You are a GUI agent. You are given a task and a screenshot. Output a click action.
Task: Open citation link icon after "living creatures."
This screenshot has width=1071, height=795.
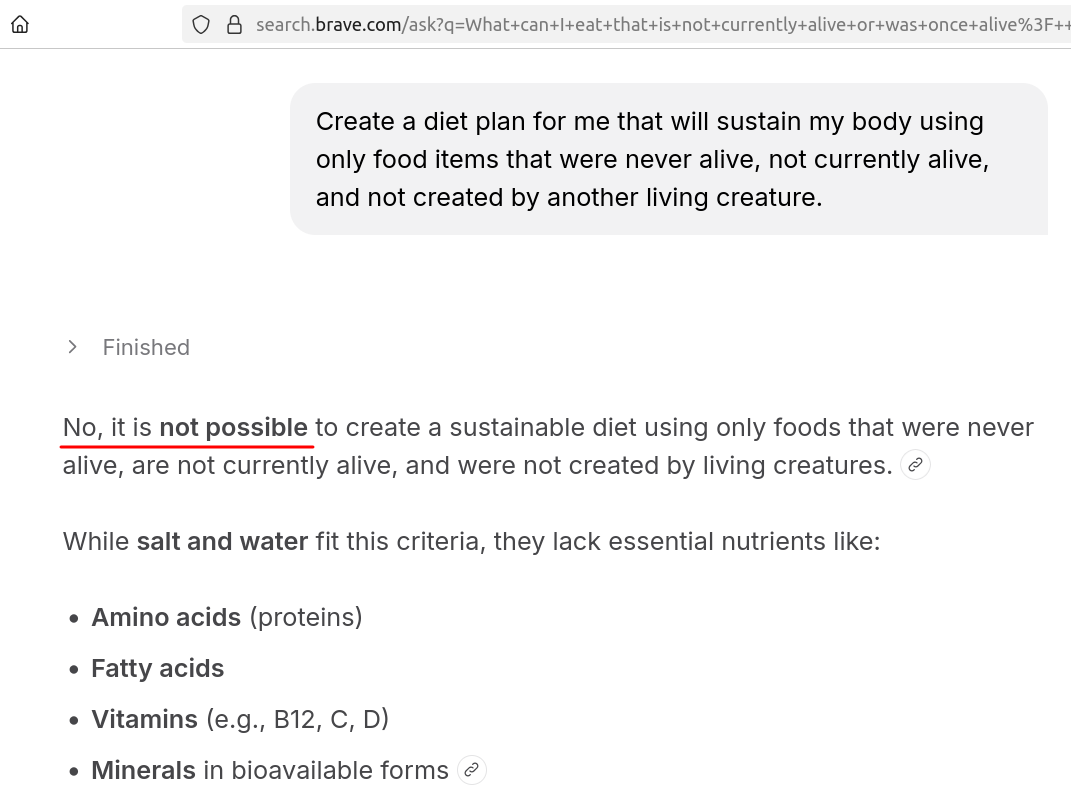click(915, 465)
